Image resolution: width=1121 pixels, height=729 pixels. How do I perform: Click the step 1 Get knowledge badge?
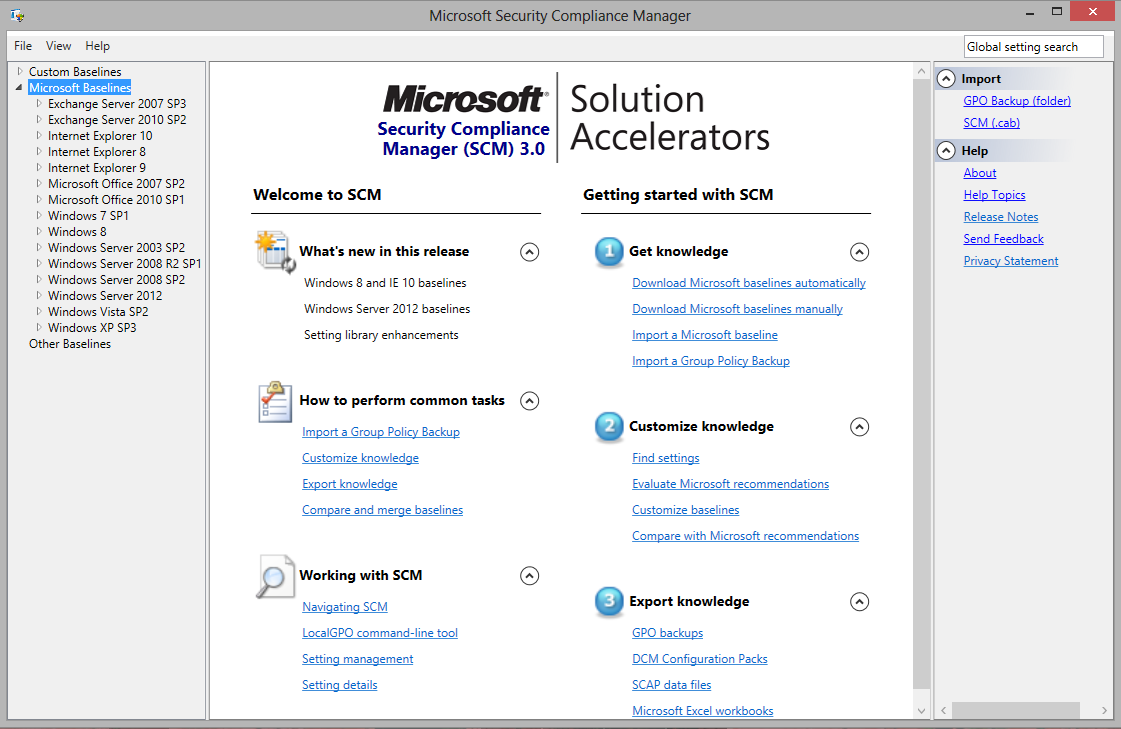[x=609, y=252]
